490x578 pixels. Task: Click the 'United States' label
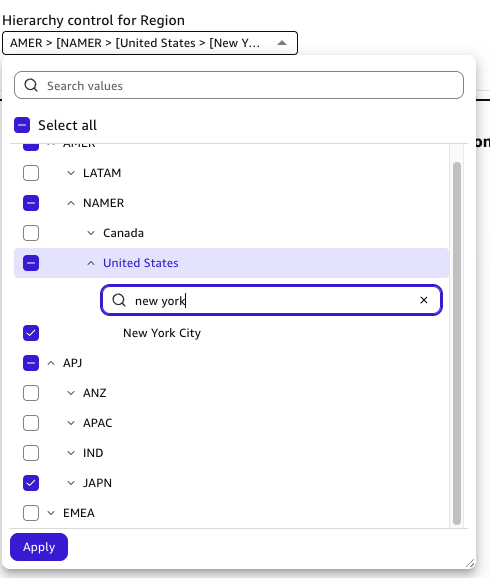(x=140, y=263)
